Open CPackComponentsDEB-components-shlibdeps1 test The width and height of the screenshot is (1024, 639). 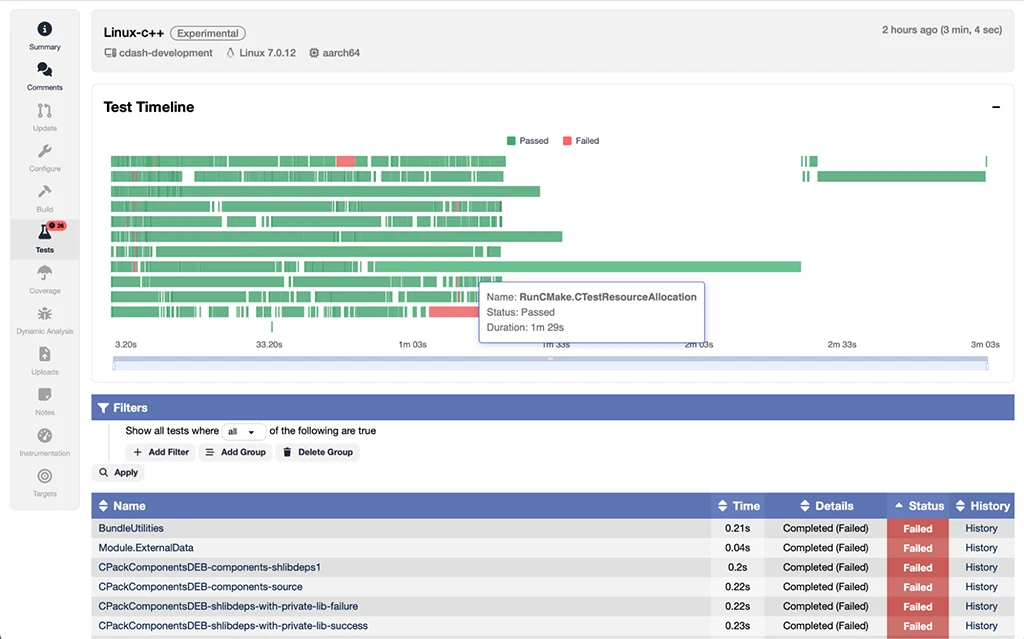click(210, 567)
